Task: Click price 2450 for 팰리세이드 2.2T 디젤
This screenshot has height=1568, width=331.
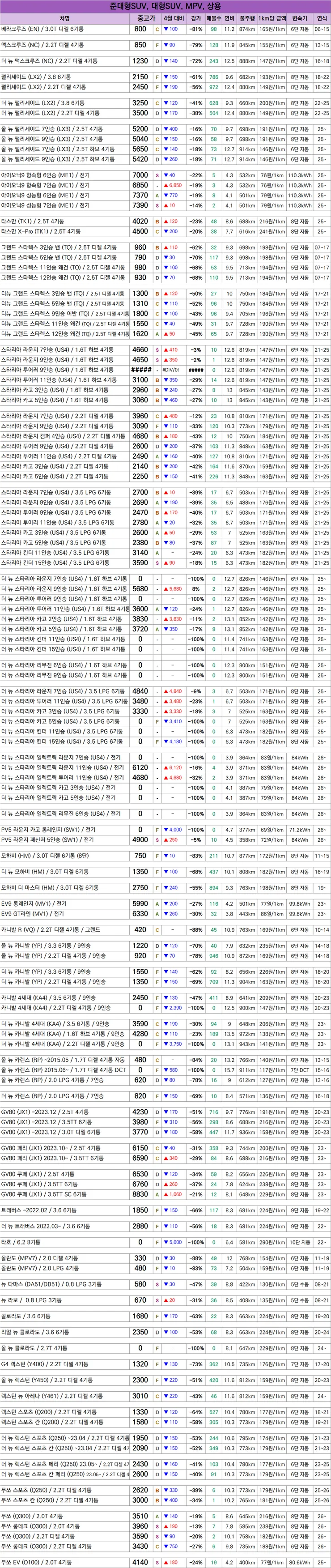Action: click(x=140, y=87)
